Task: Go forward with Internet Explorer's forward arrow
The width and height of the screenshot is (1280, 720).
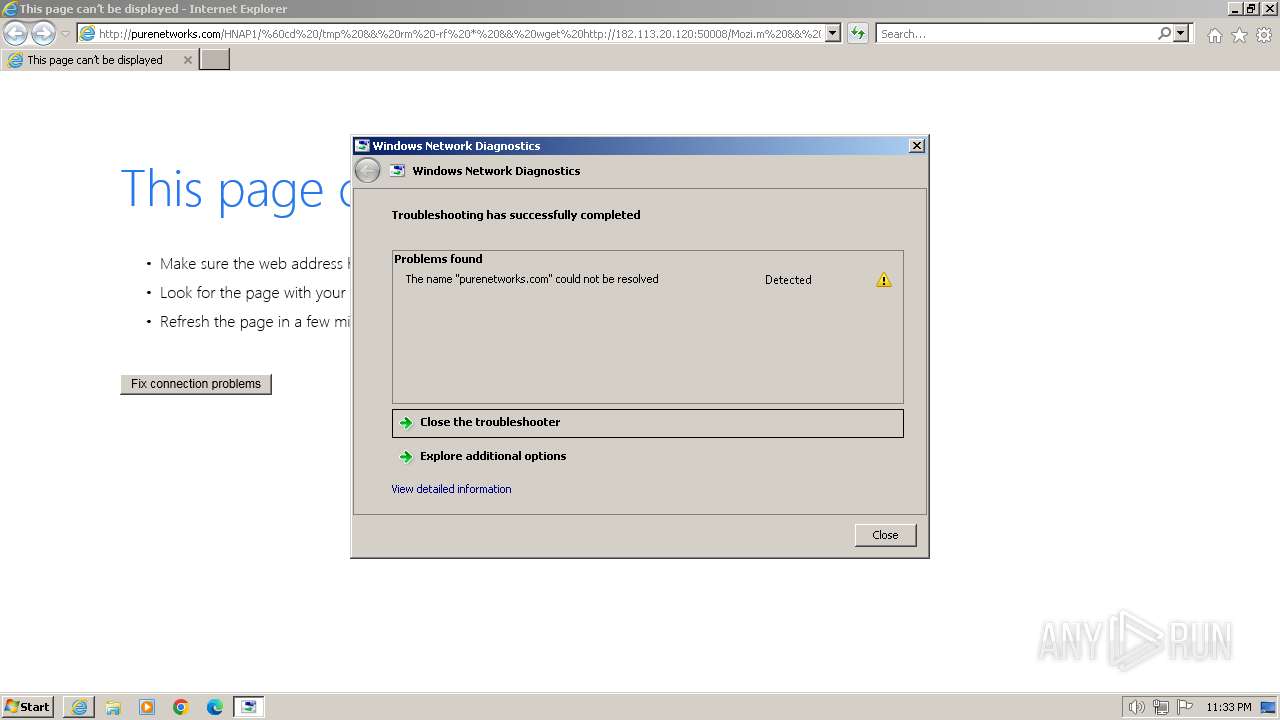Action: [42, 34]
